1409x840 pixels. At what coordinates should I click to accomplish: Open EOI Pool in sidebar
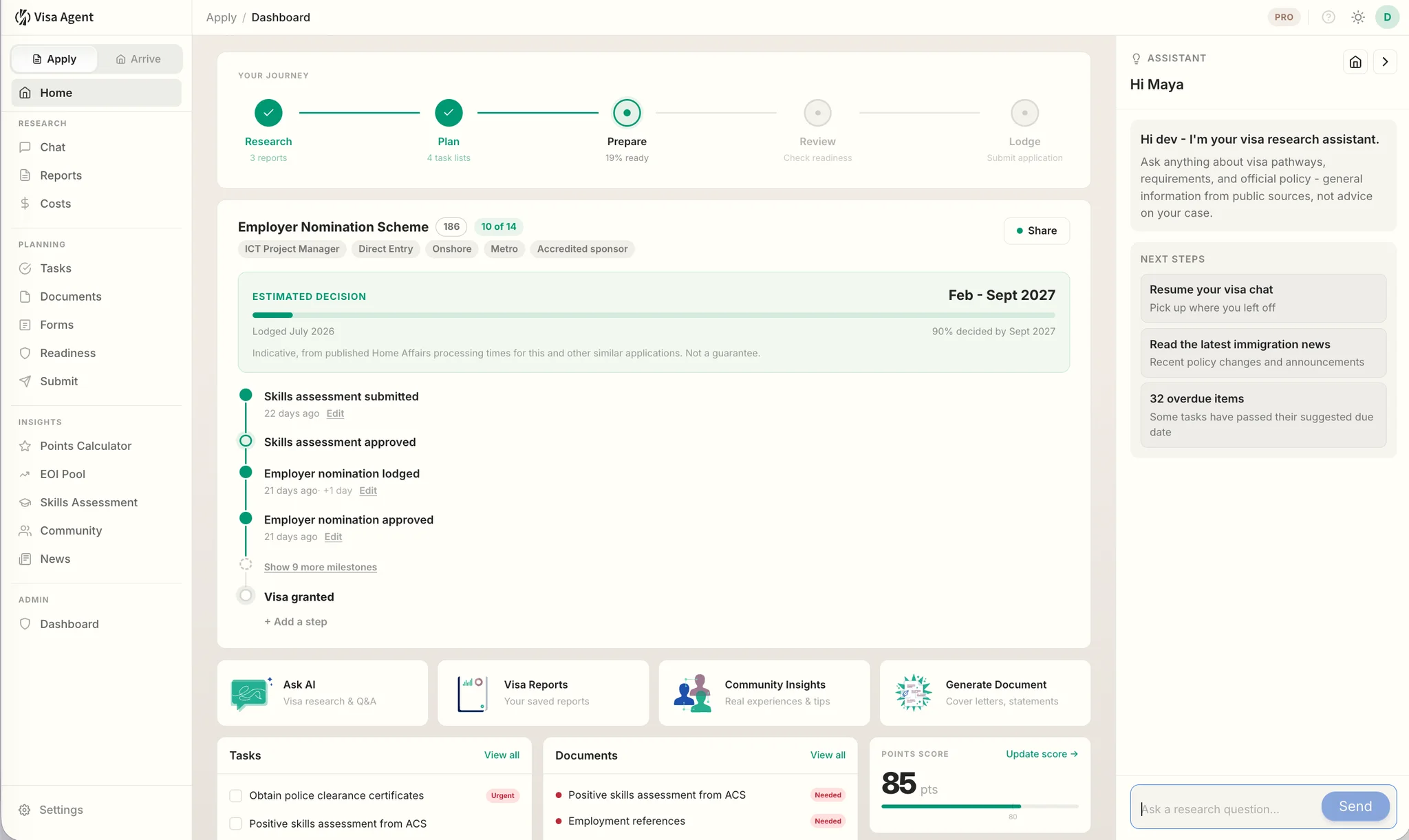96,474
